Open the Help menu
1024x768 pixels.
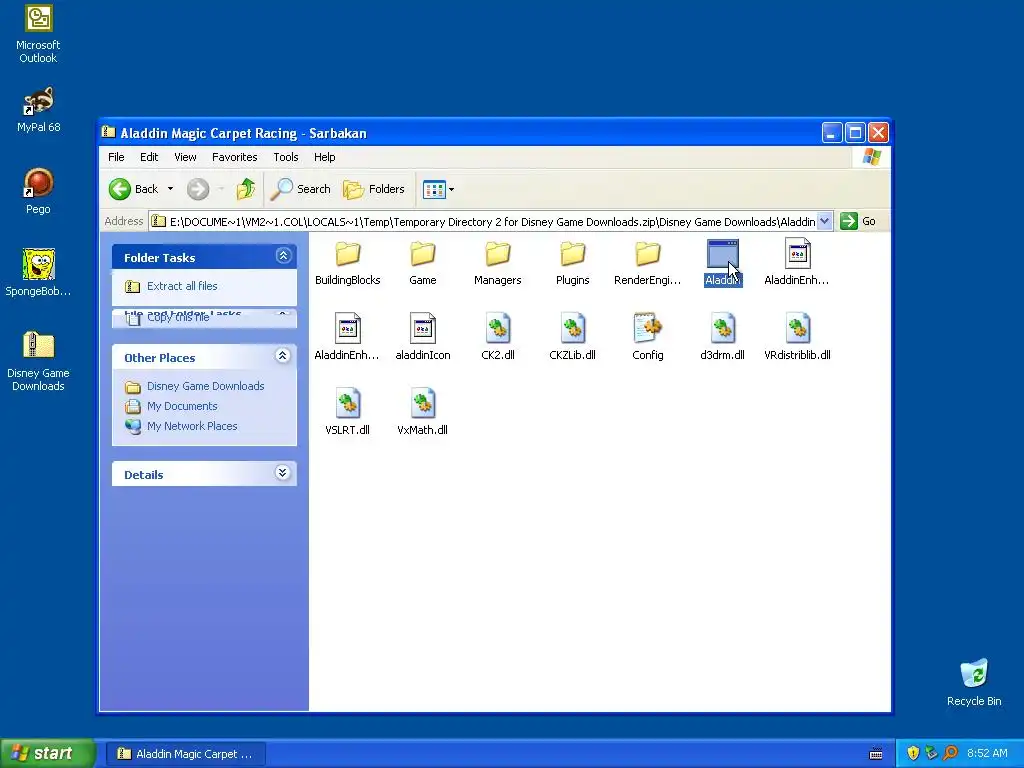[x=325, y=157]
